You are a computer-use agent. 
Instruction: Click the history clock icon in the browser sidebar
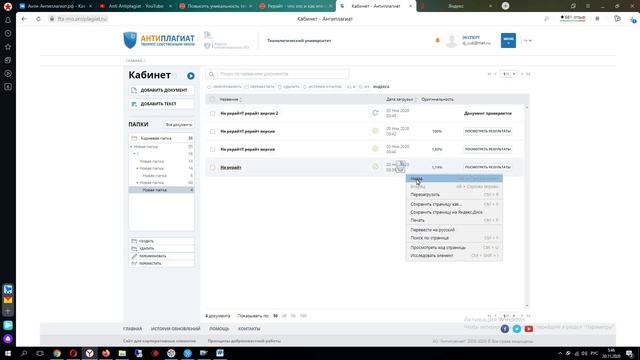(x=8, y=33)
